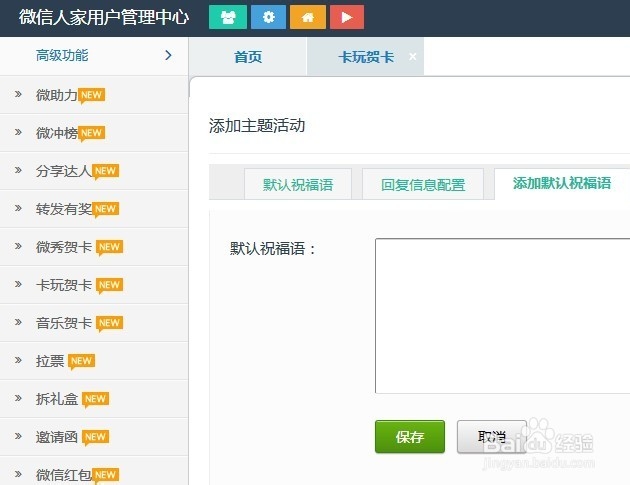Expand arrow beside 邀请函

coord(18,436)
